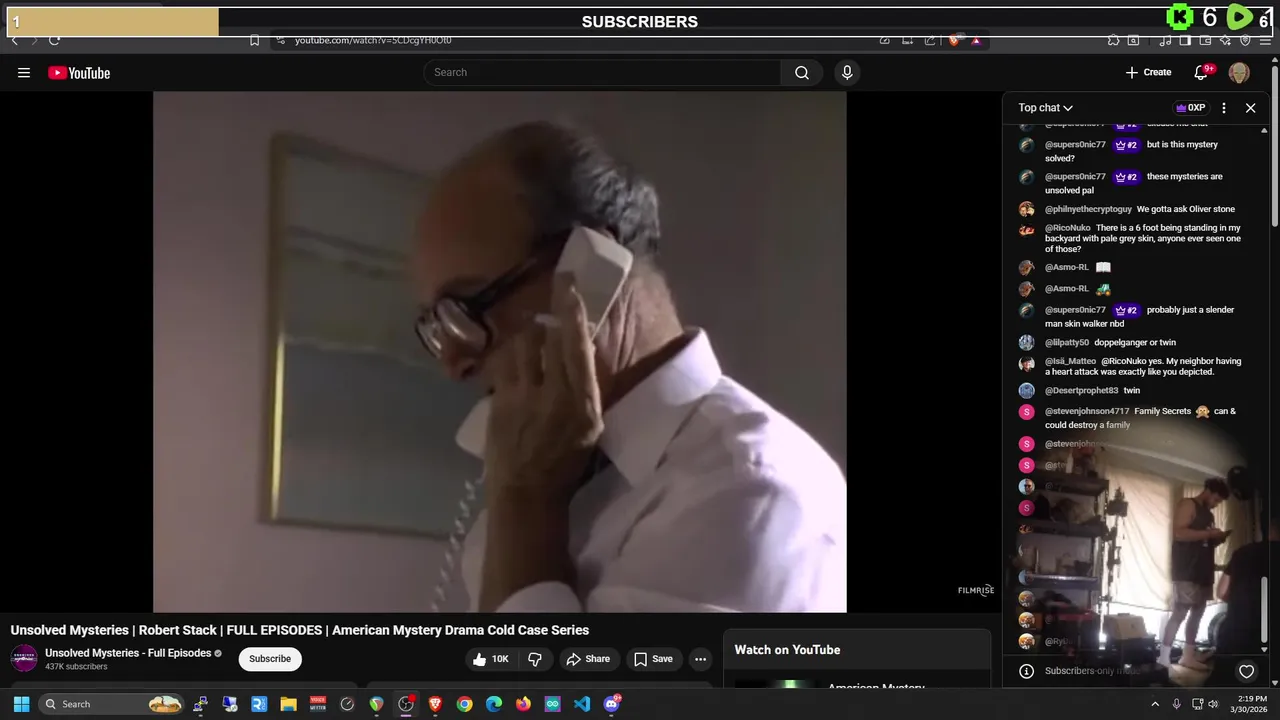Open the chat three-dot options menu
Image resolution: width=1280 pixels, height=720 pixels.
(x=1224, y=107)
